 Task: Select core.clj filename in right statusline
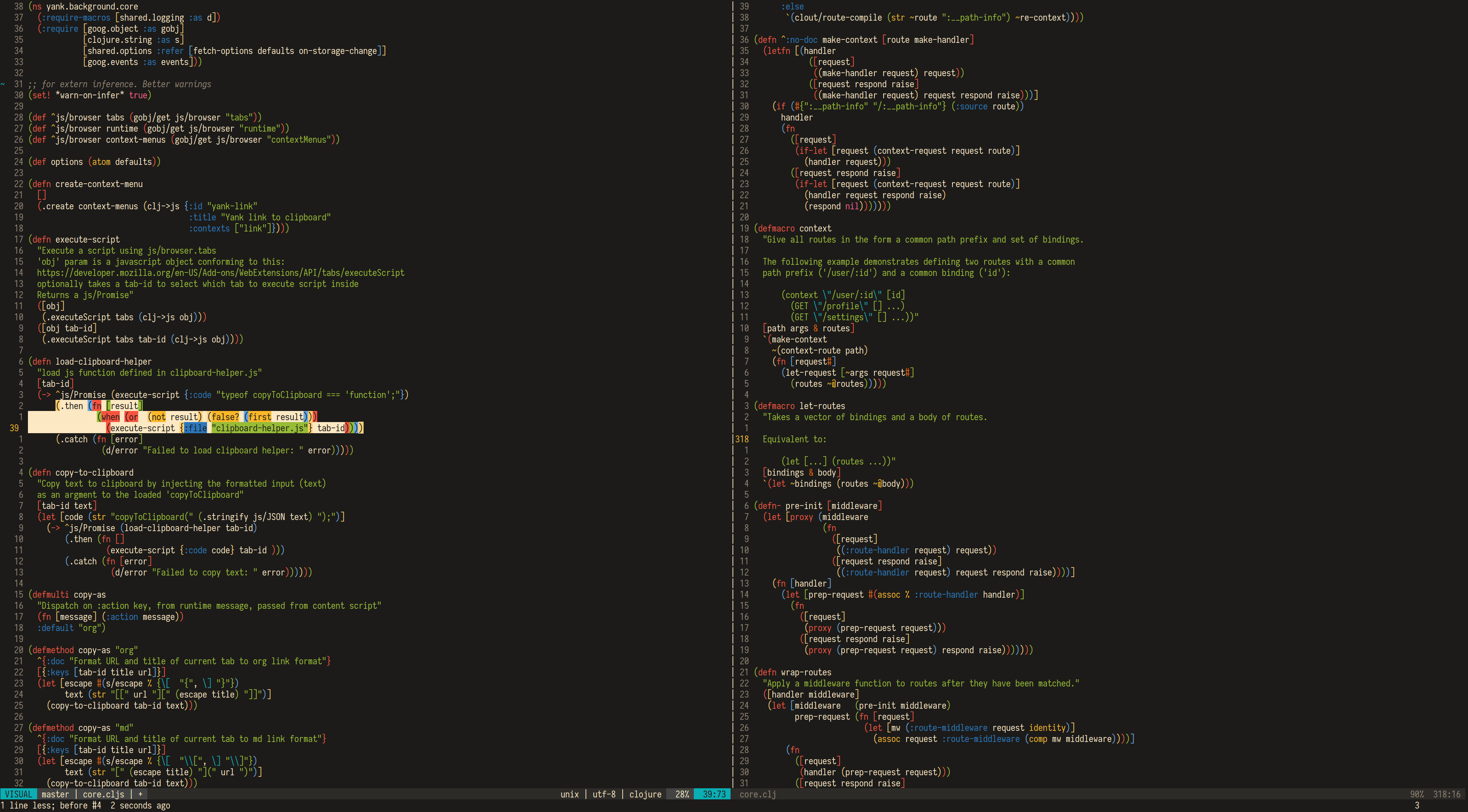pos(757,794)
